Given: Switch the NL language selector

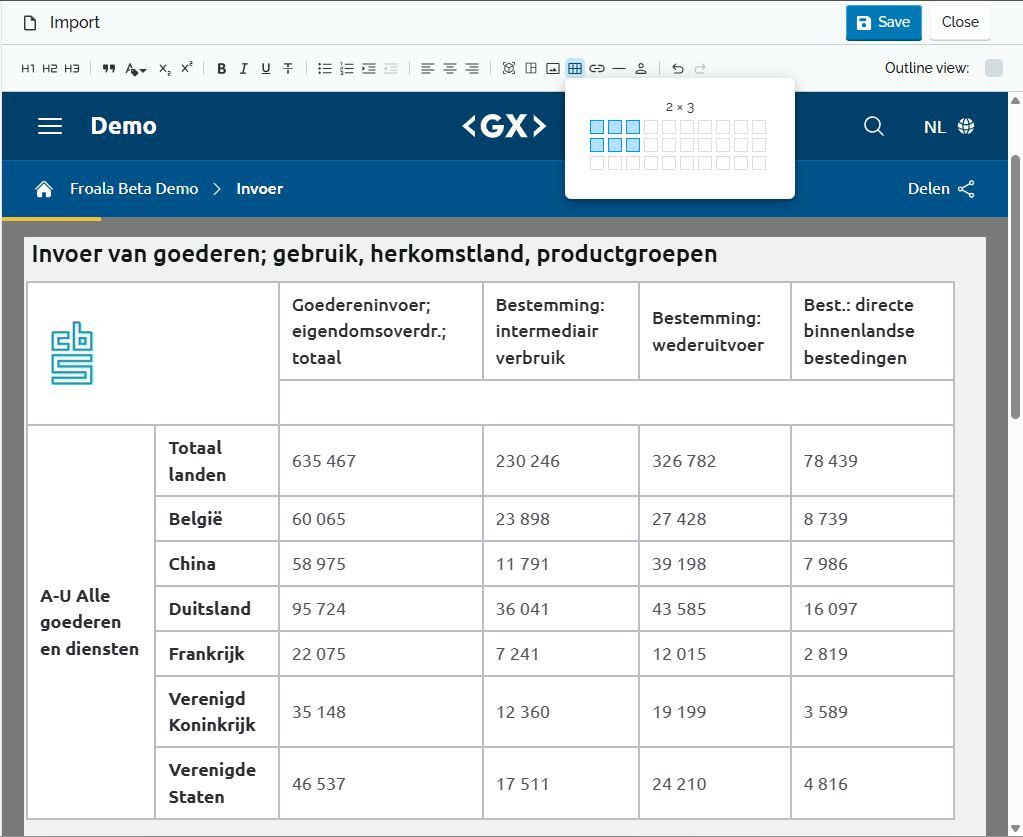Looking at the screenshot, I should click(x=949, y=127).
